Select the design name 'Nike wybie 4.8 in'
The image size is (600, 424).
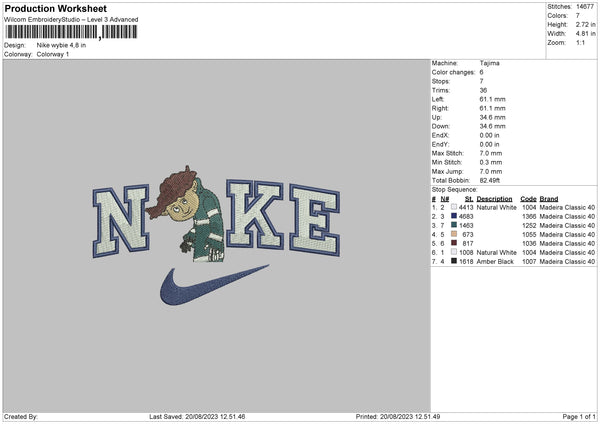pos(61,45)
